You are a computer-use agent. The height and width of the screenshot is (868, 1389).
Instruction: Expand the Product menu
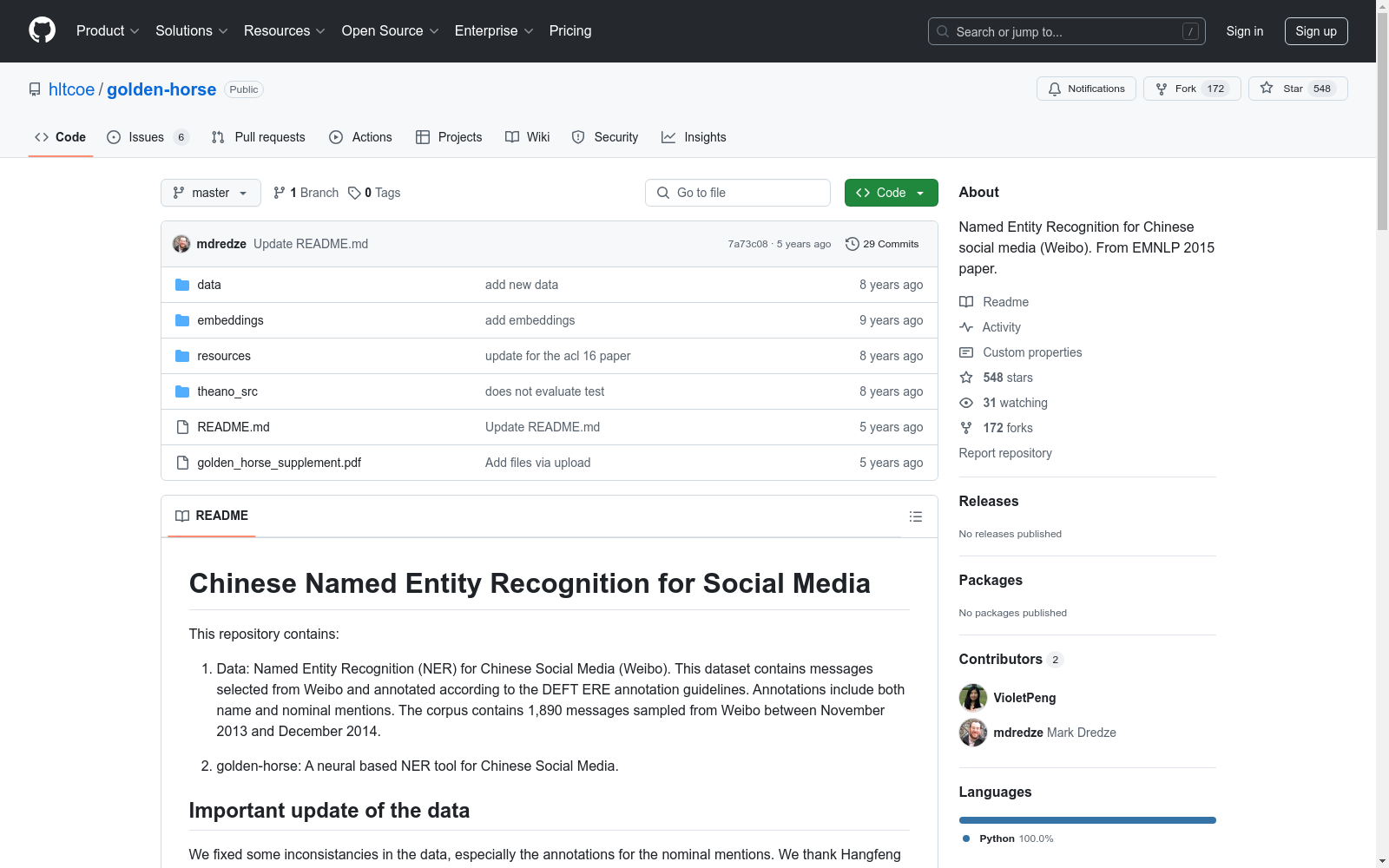[x=108, y=30]
